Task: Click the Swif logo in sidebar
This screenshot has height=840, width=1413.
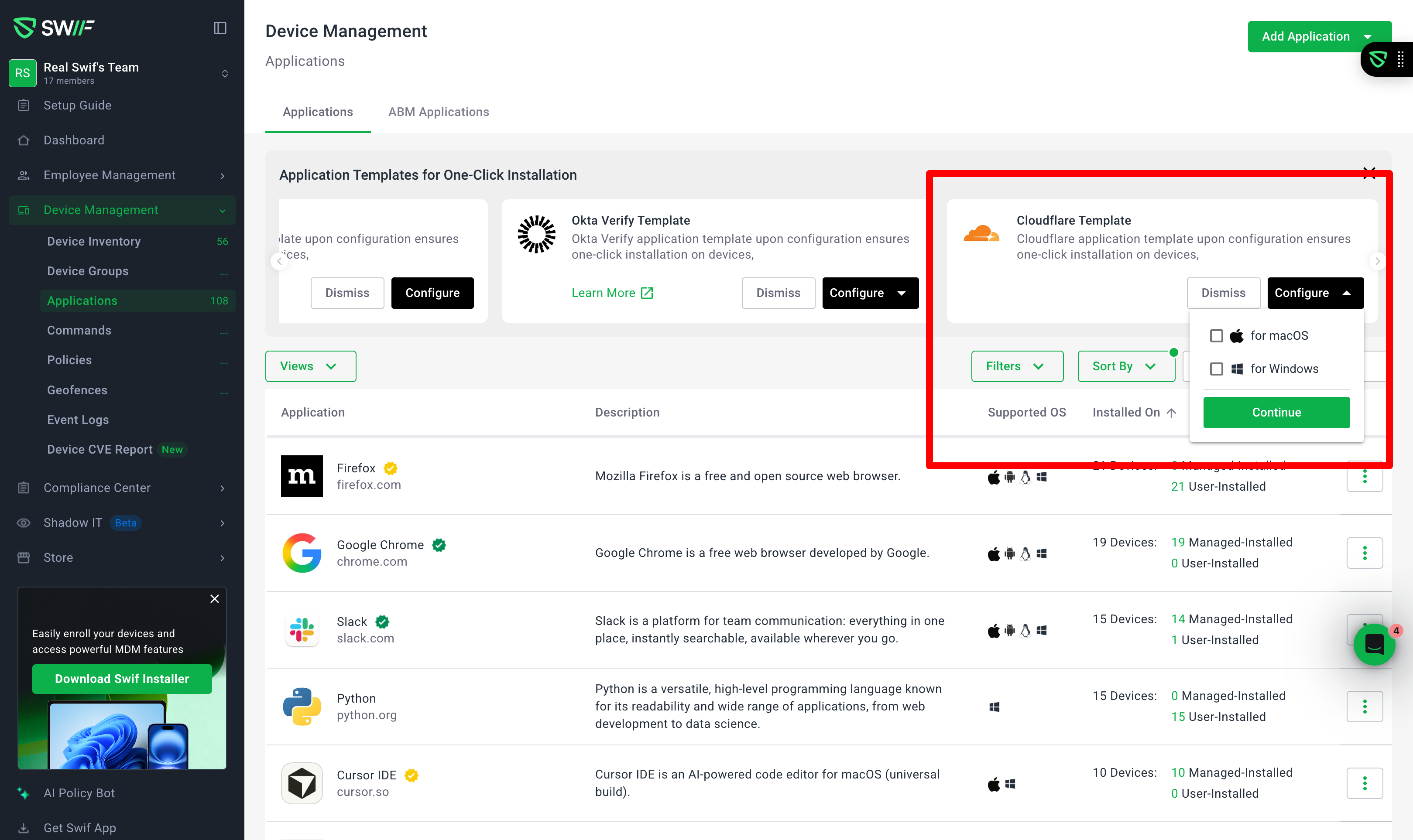Action: [x=55, y=27]
